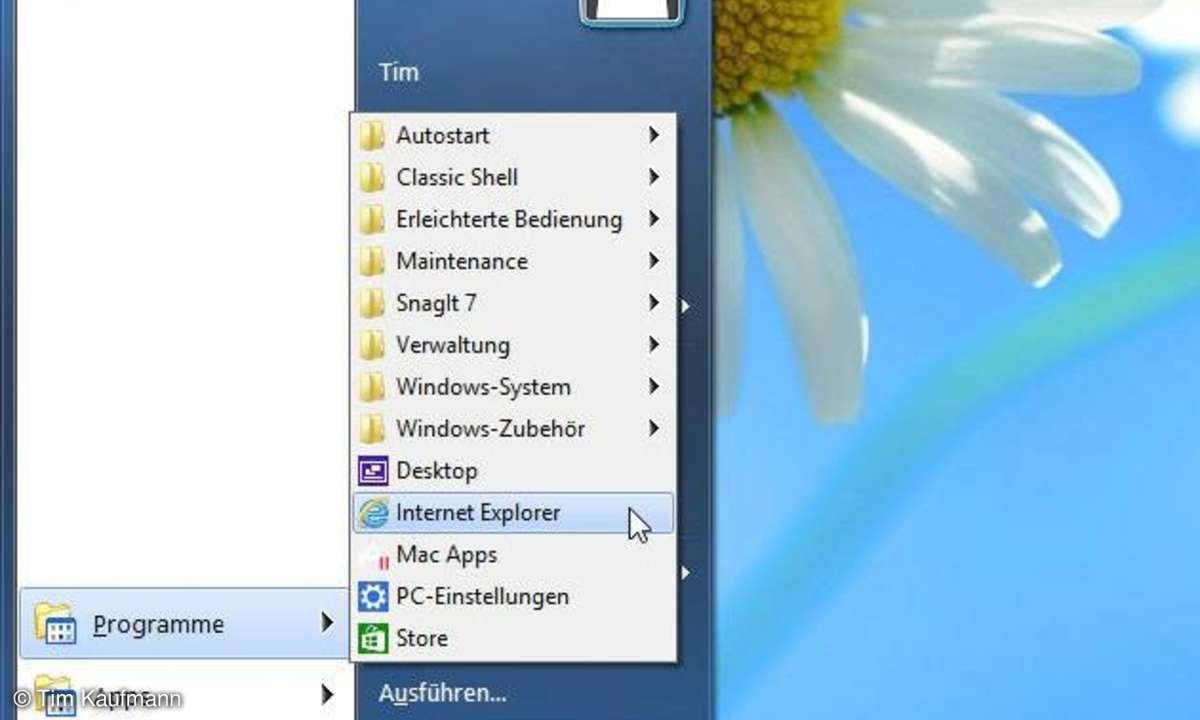This screenshot has height=720, width=1200.
Task: Click Ausführen... in the start menu
Action: [443, 693]
